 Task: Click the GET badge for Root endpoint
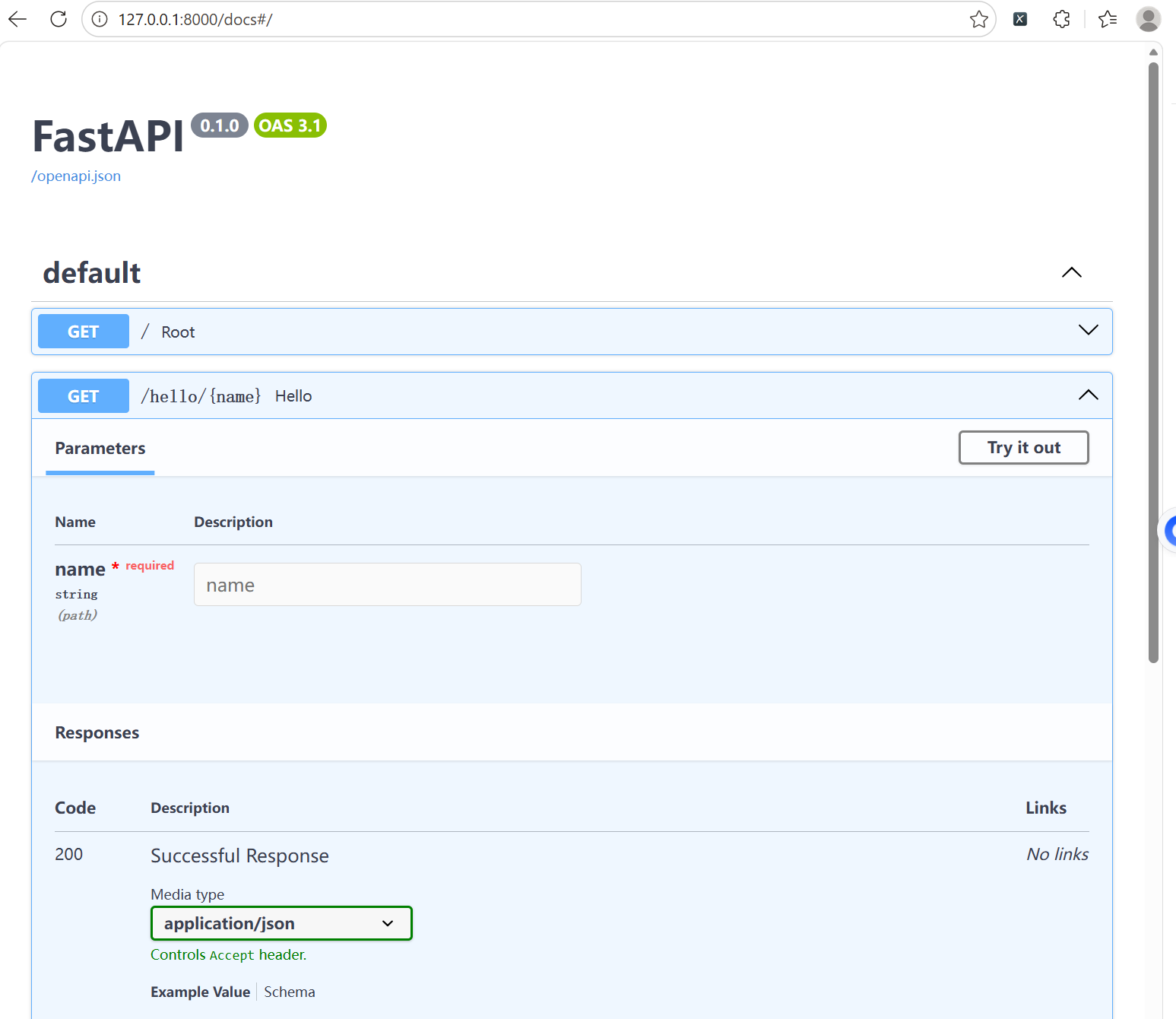point(84,332)
